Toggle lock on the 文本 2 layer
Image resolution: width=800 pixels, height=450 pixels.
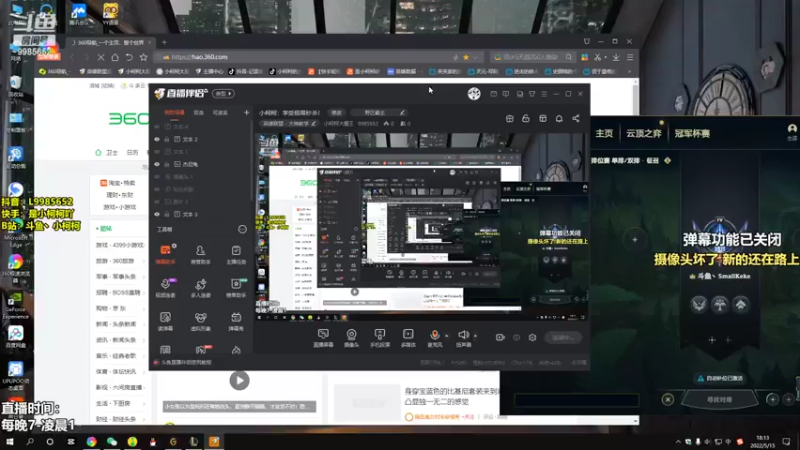point(167,139)
